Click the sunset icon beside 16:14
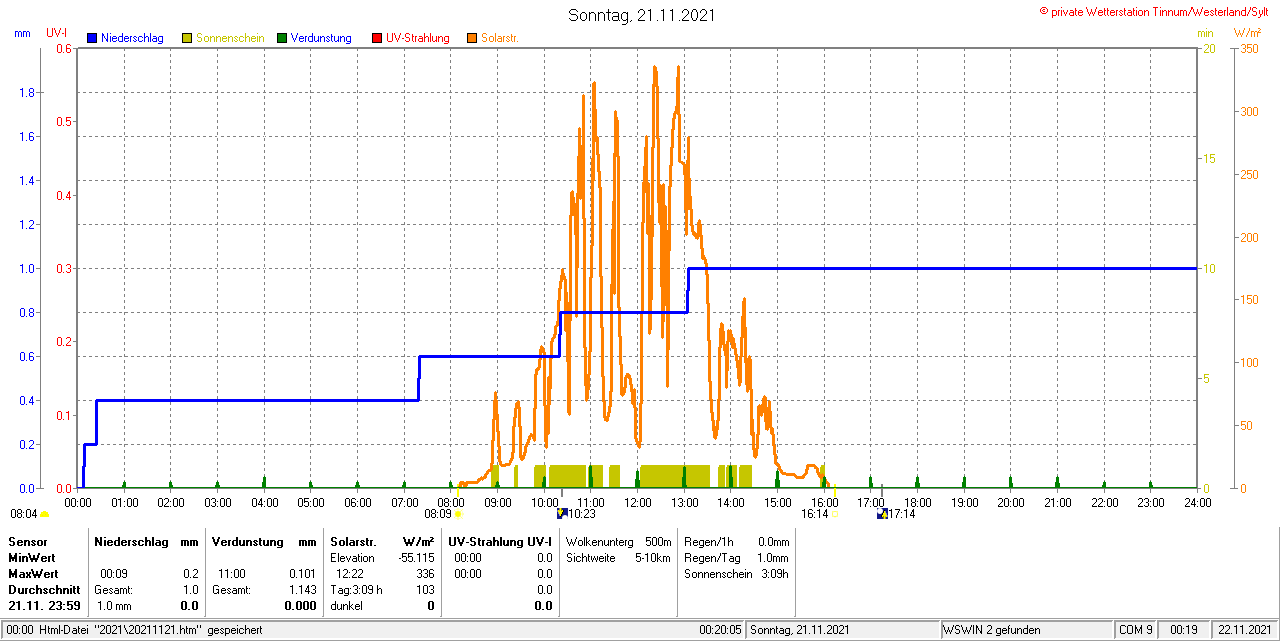1280x641 pixels. (834, 515)
